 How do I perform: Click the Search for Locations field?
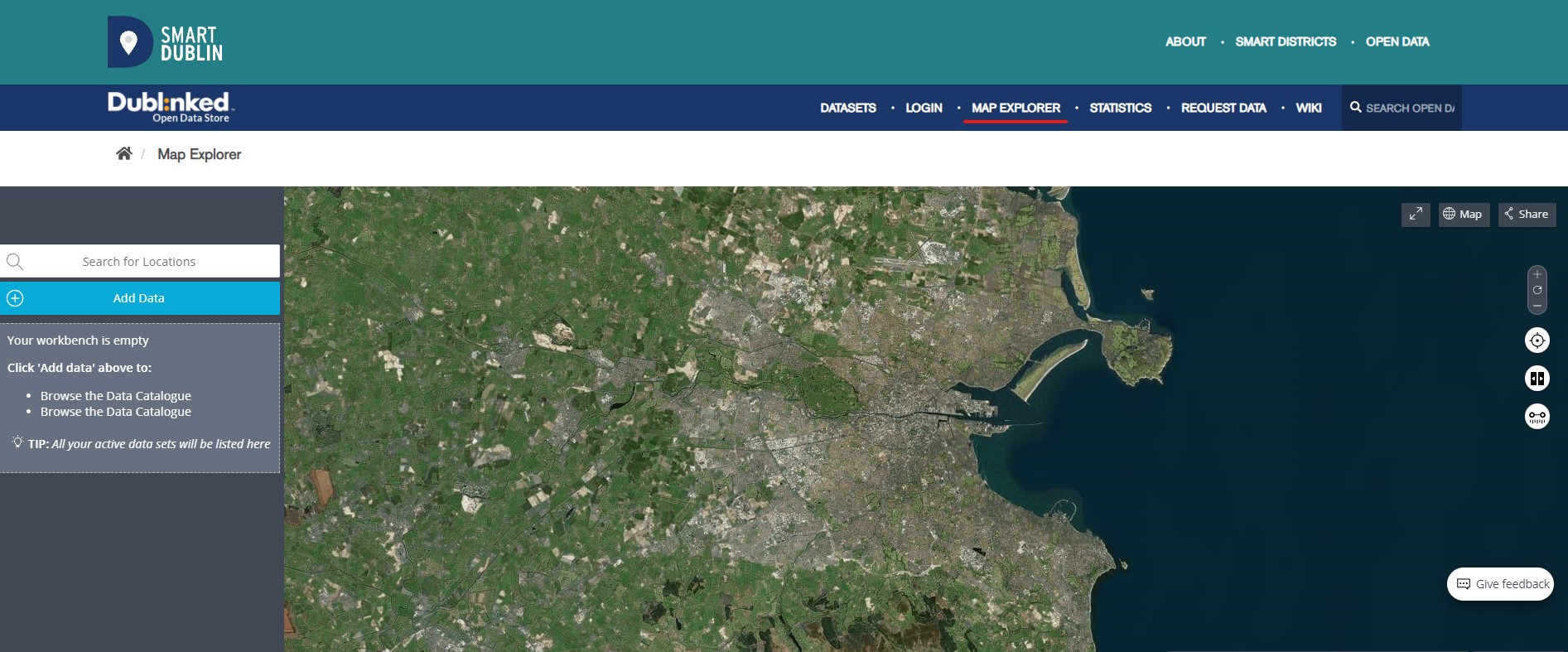pos(139,262)
